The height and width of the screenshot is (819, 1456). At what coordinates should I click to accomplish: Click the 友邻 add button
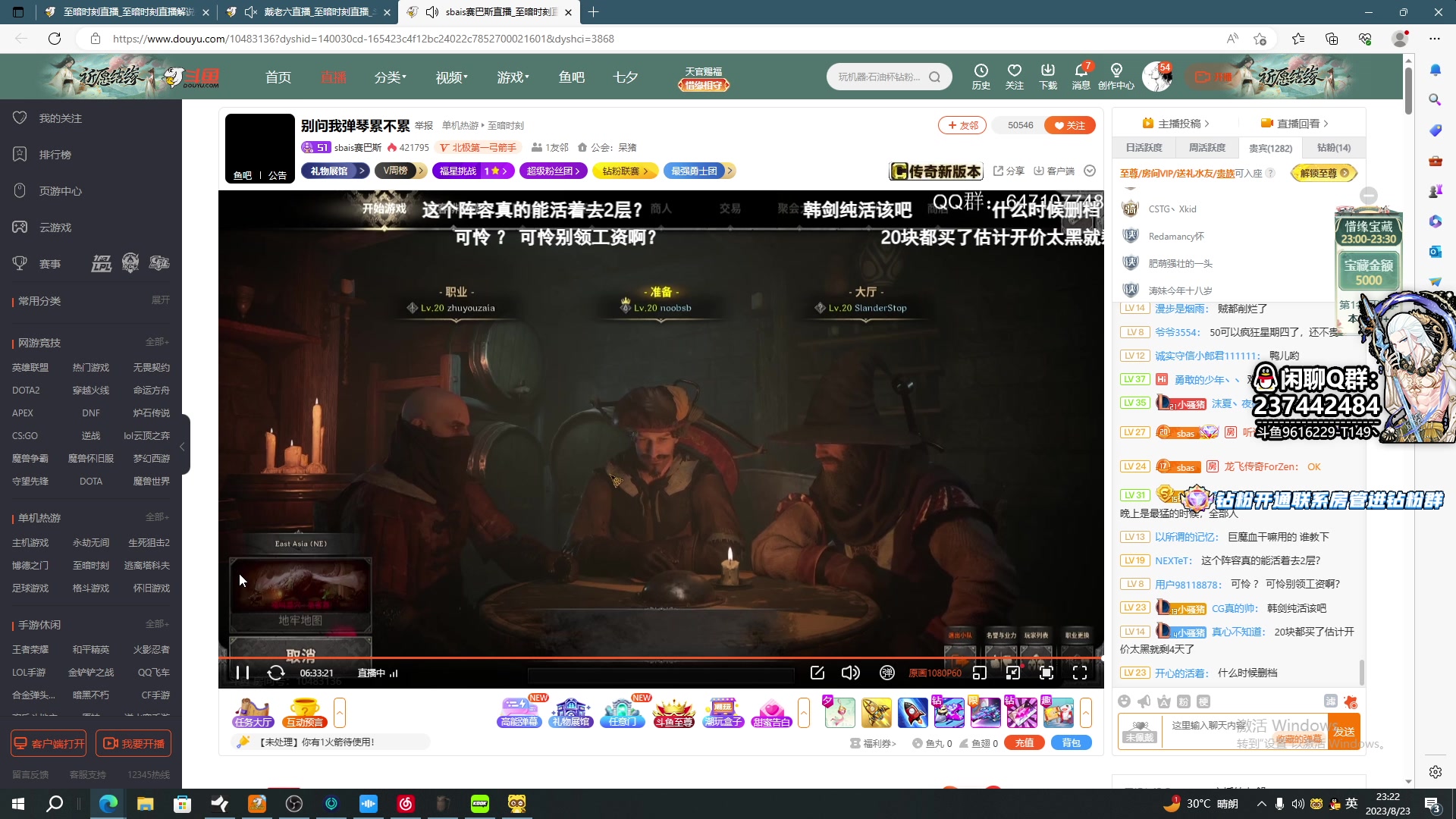962,125
